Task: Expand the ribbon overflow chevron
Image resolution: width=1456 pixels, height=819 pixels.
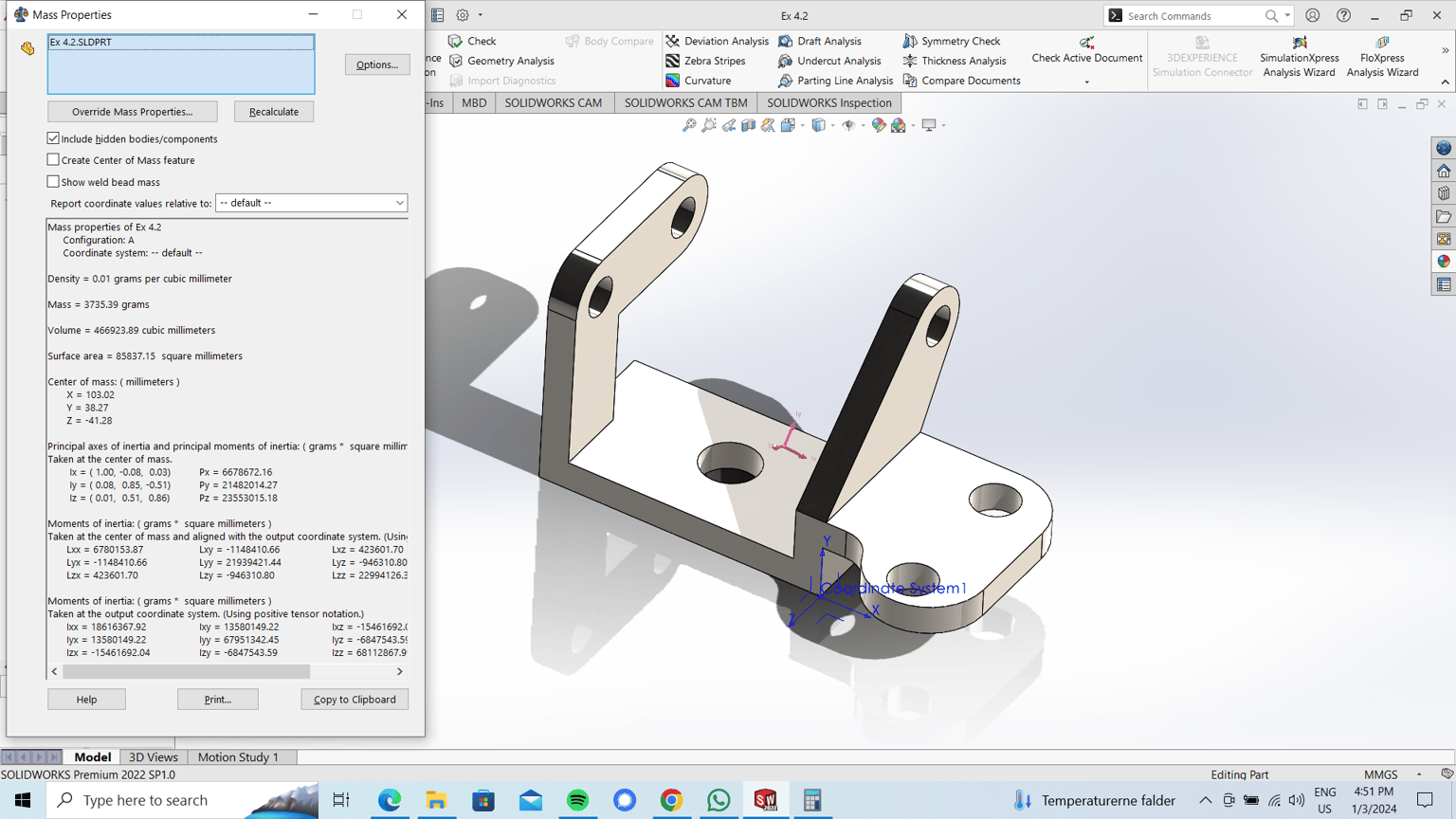Action: [1446, 50]
